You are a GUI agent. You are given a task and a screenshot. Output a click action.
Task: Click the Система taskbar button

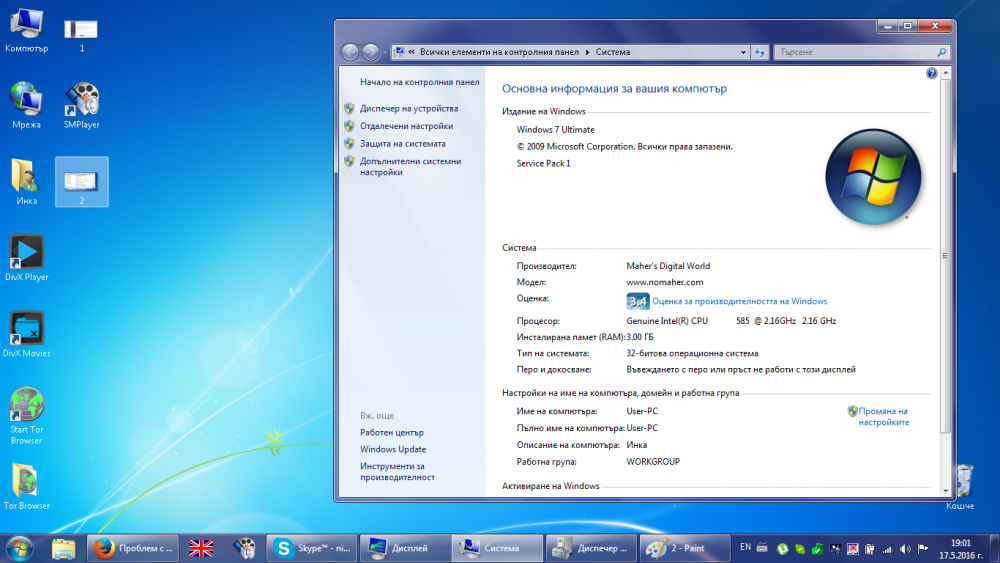point(498,548)
